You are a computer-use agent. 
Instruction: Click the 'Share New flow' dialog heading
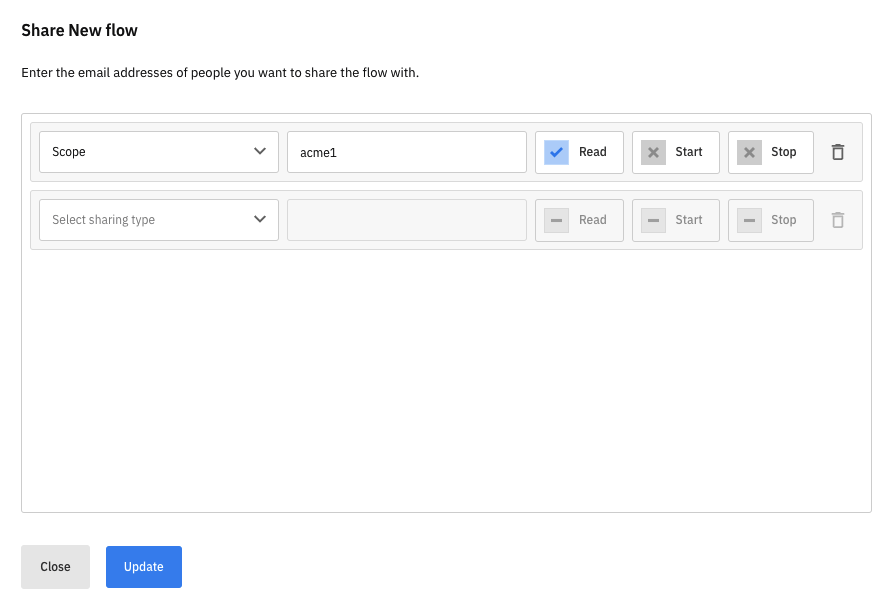click(80, 30)
